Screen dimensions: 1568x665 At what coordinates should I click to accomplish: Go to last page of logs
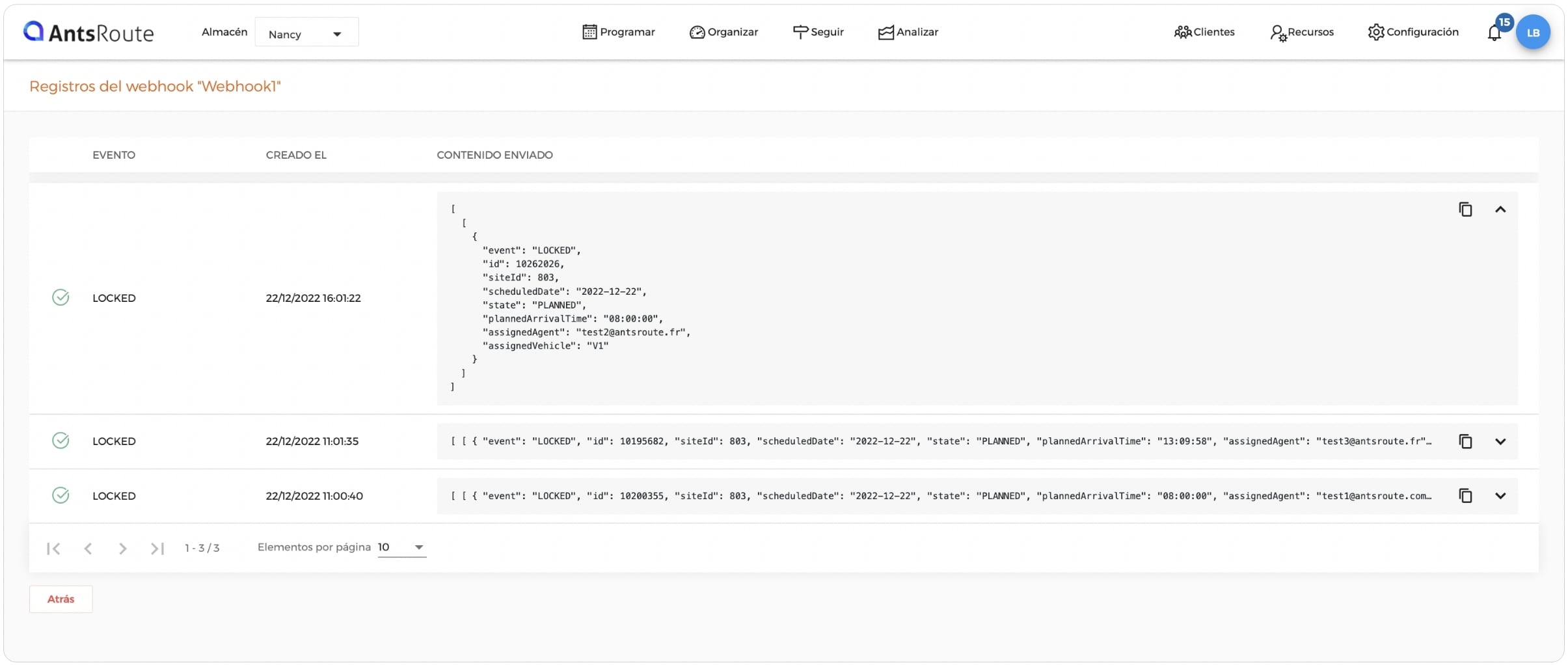tap(157, 549)
